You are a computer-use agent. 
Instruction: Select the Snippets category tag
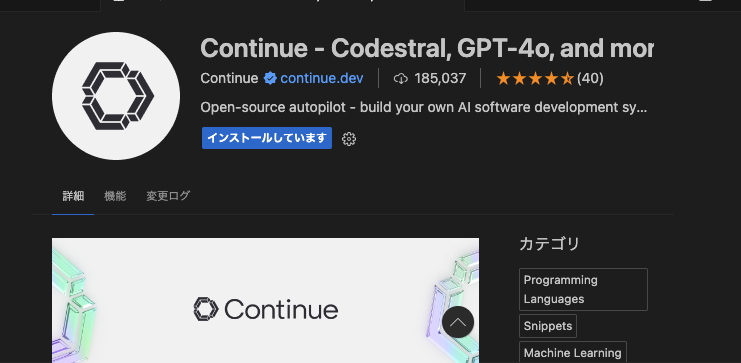point(548,326)
